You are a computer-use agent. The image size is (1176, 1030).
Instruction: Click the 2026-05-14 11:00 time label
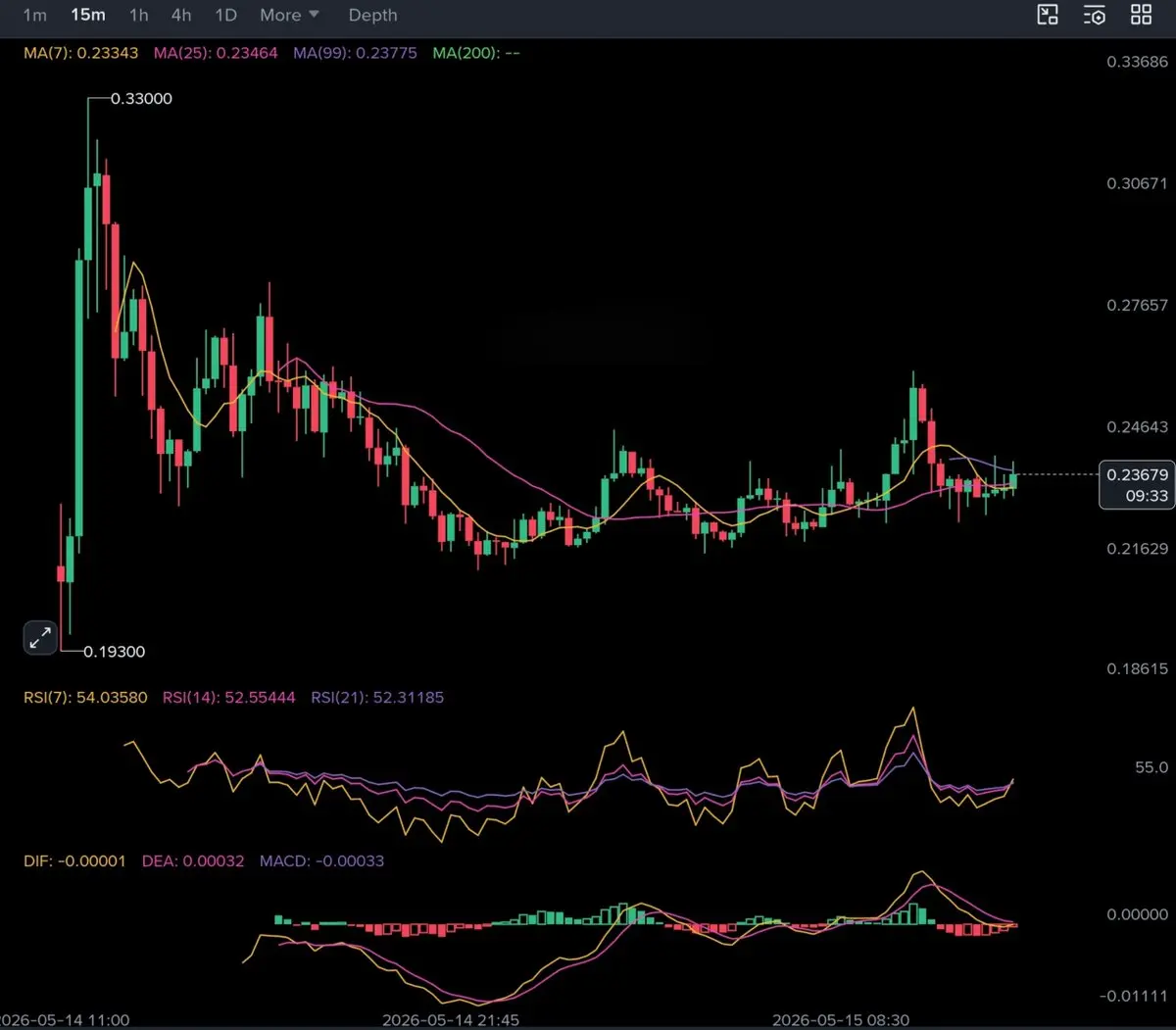pyautogui.click(x=65, y=1020)
